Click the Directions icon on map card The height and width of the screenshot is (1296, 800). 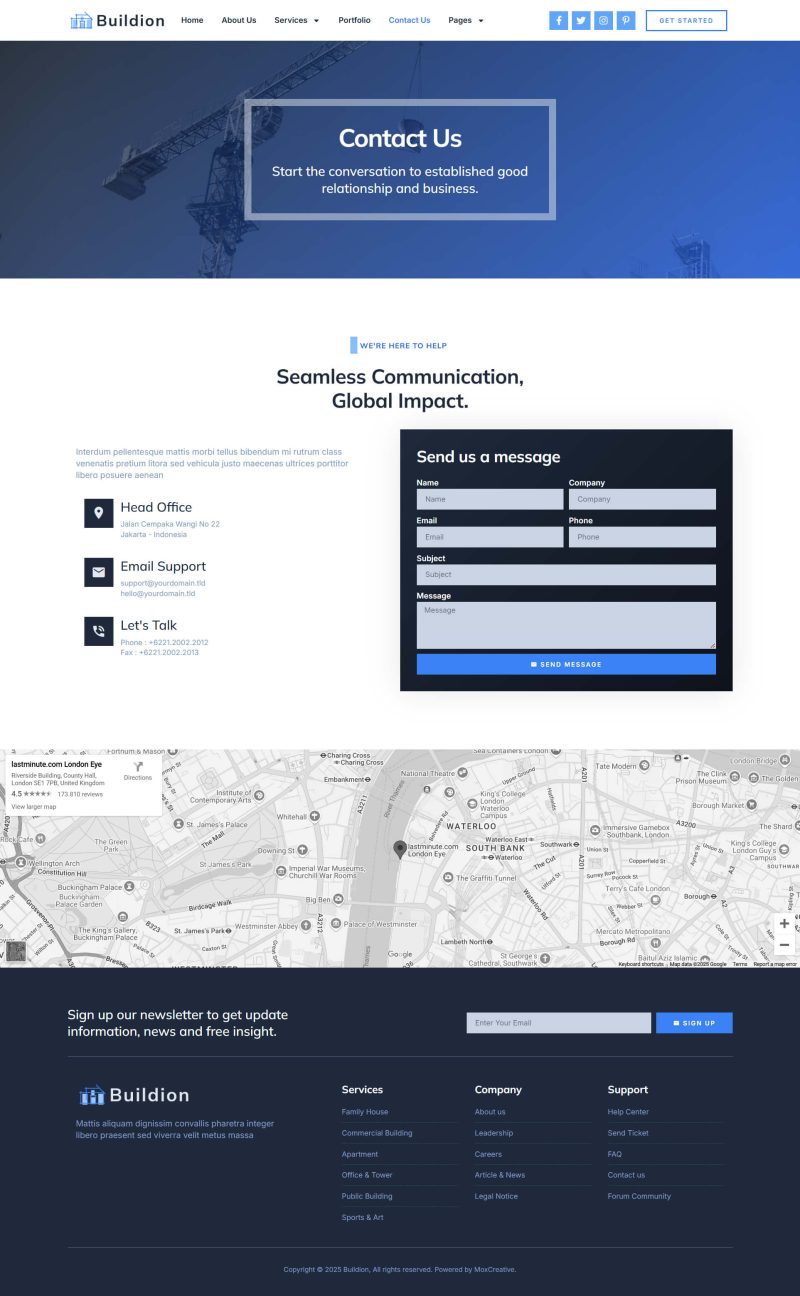point(138,769)
